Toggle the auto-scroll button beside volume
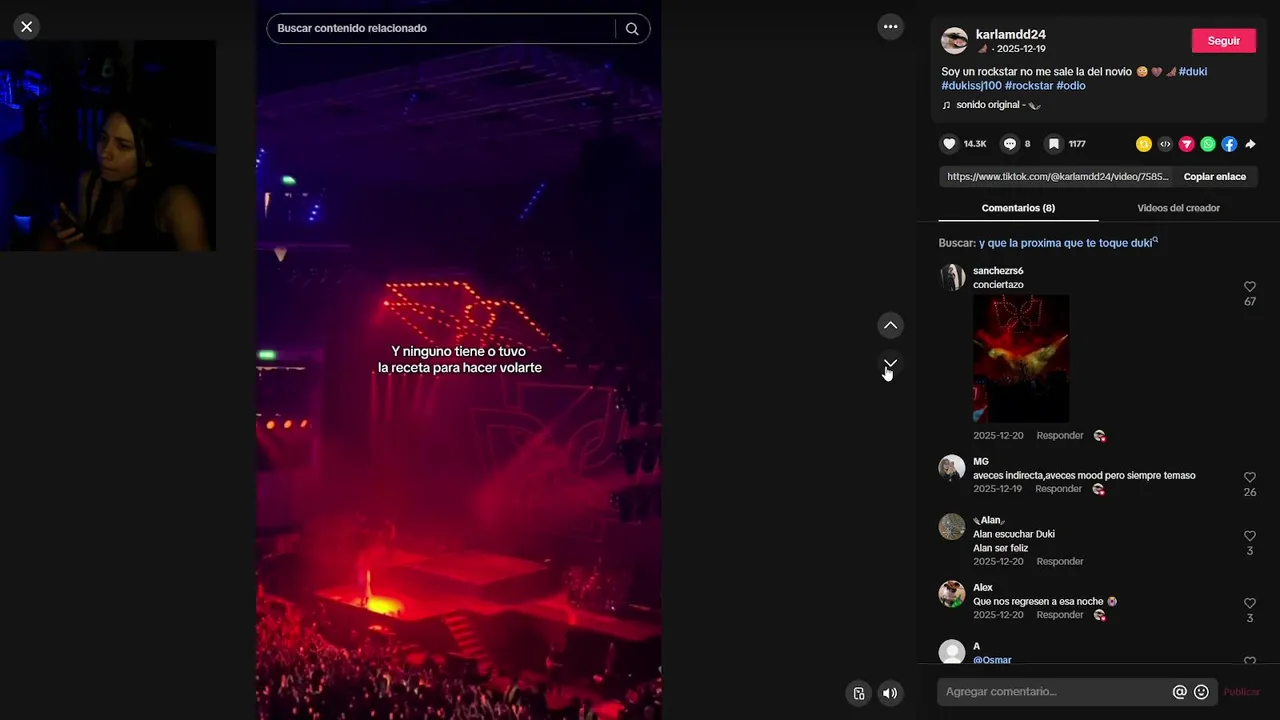Viewport: 1280px width, 720px height. click(x=858, y=693)
